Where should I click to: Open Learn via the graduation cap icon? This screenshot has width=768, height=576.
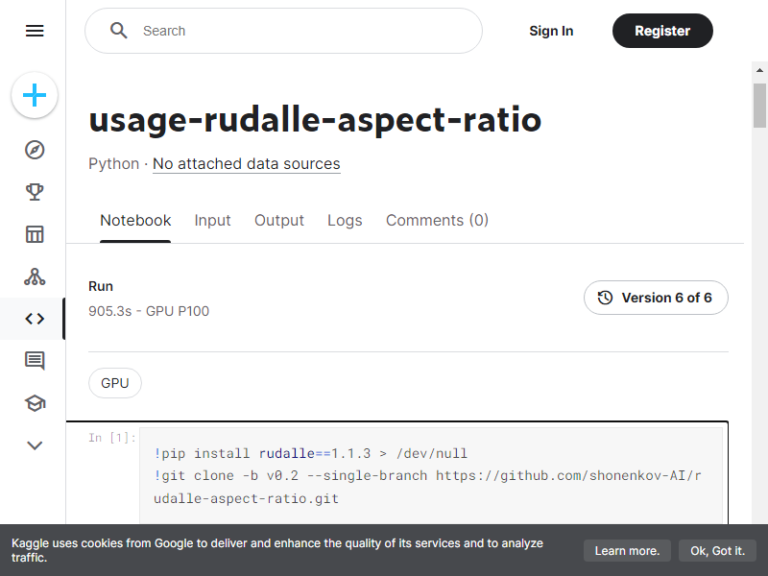point(34,403)
